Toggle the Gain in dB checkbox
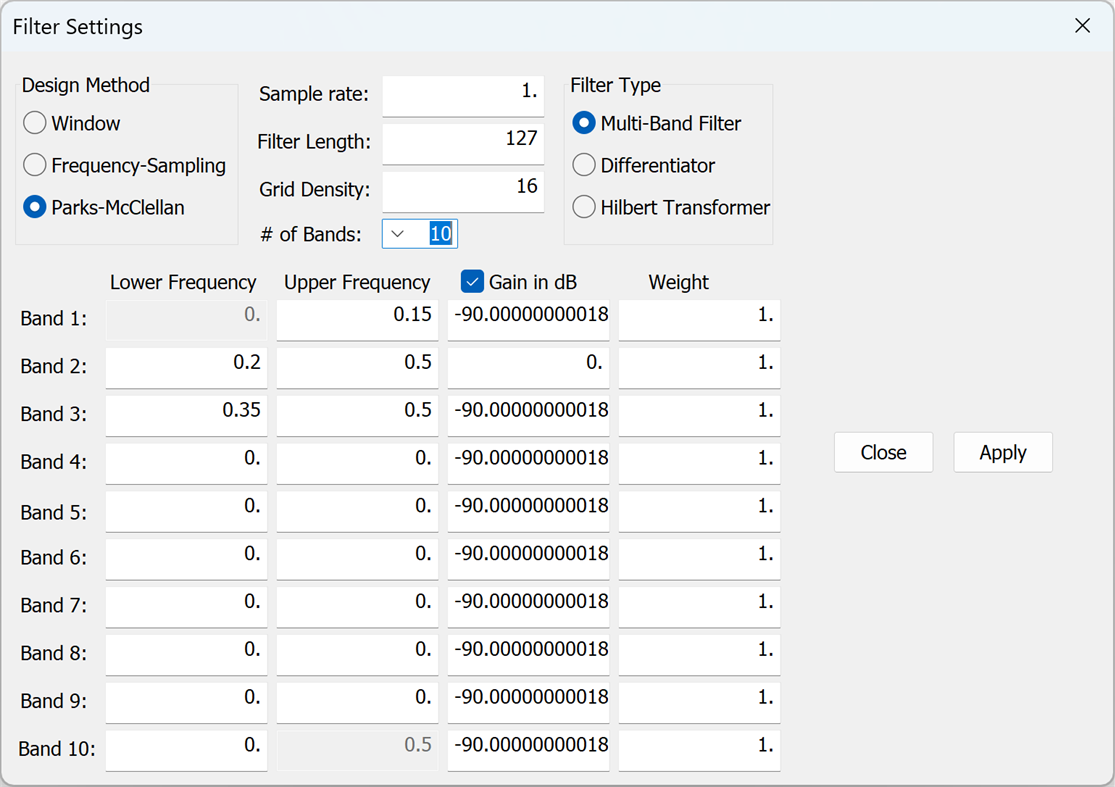This screenshot has width=1115, height=787. (x=472, y=282)
